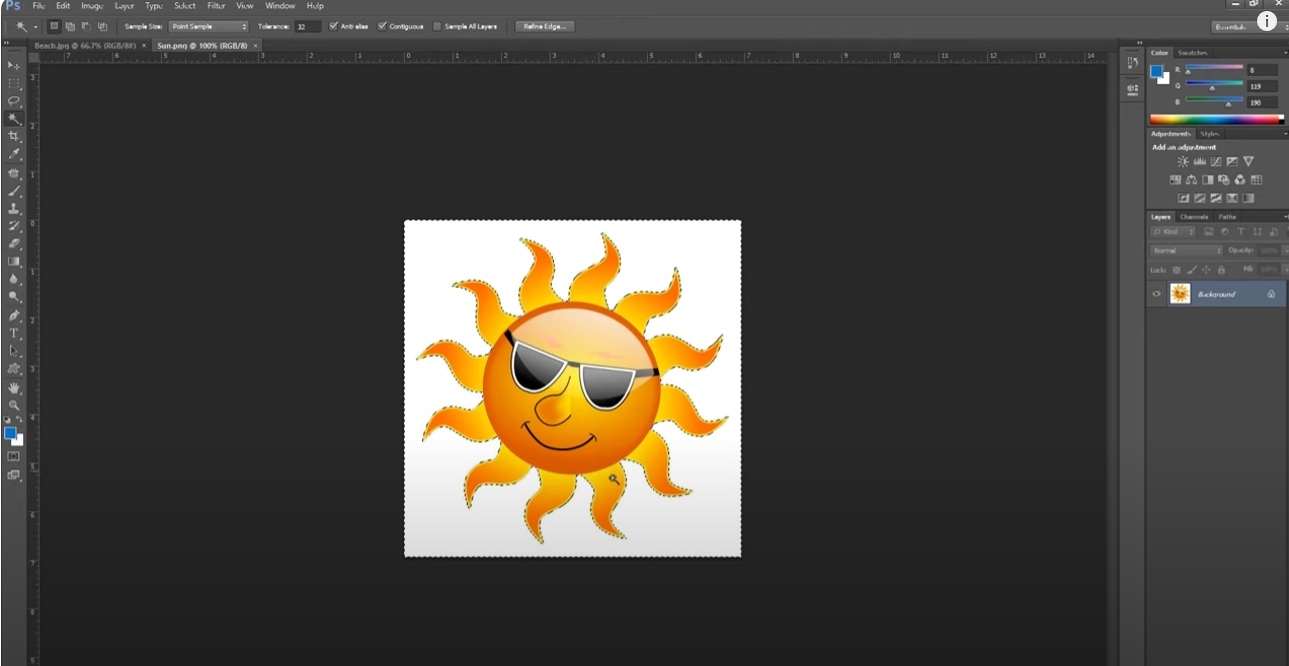Open the blend mode dropdown showing Normal
Viewport: 1289px width, 666px height.
point(1185,250)
